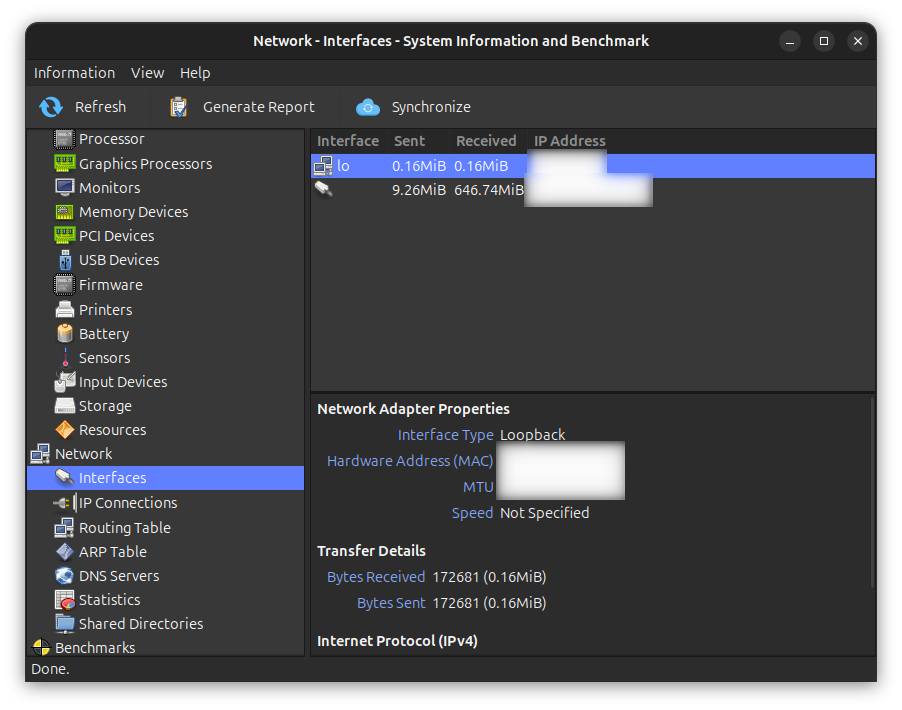902x710 pixels.
Task: Refresh the displayed network data
Action: pyautogui.click(x=88, y=106)
